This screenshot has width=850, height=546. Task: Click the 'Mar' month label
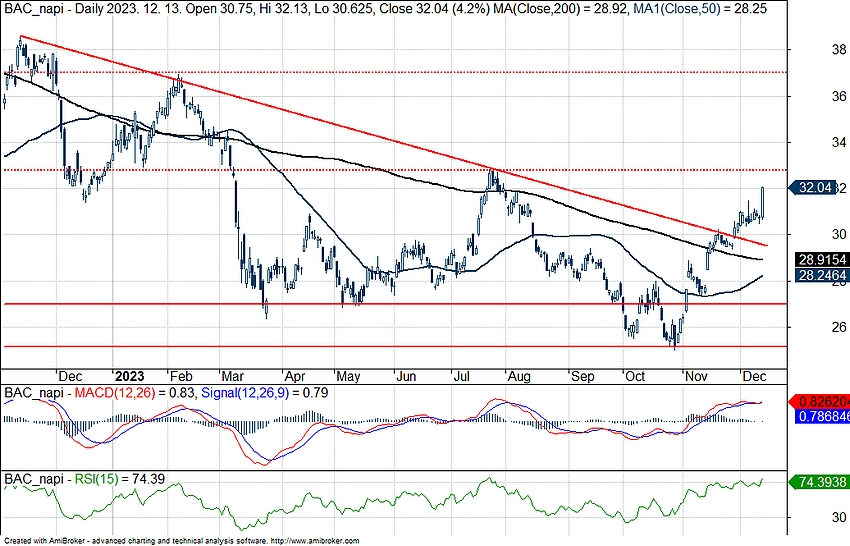coord(233,377)
